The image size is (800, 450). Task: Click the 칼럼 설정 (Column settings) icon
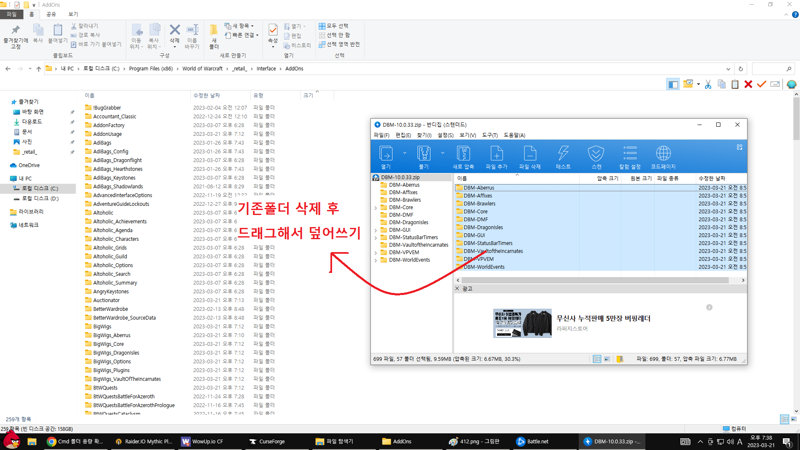point(630,153)
